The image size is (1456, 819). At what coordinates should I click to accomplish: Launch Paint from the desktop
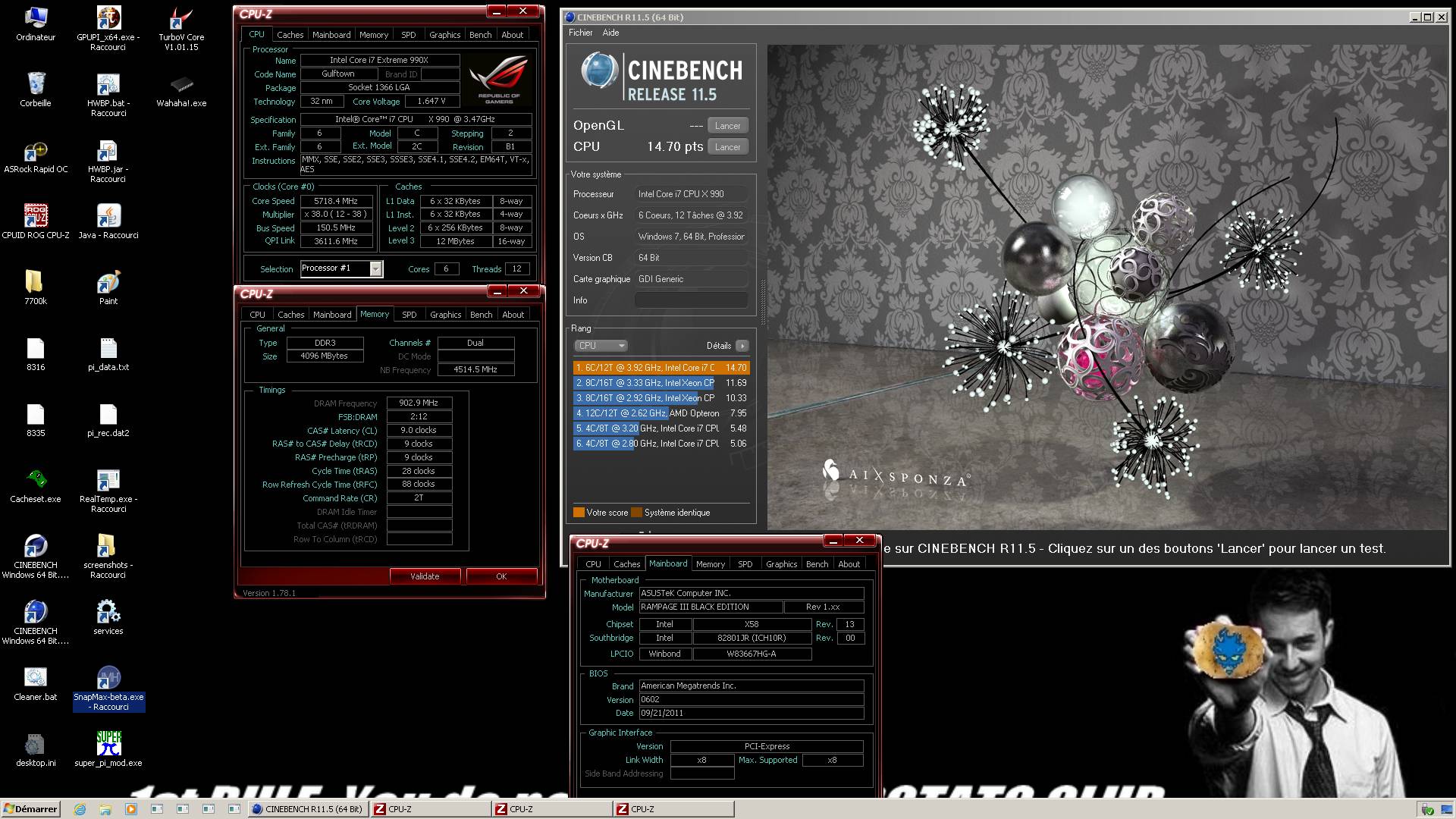point(108,287)
